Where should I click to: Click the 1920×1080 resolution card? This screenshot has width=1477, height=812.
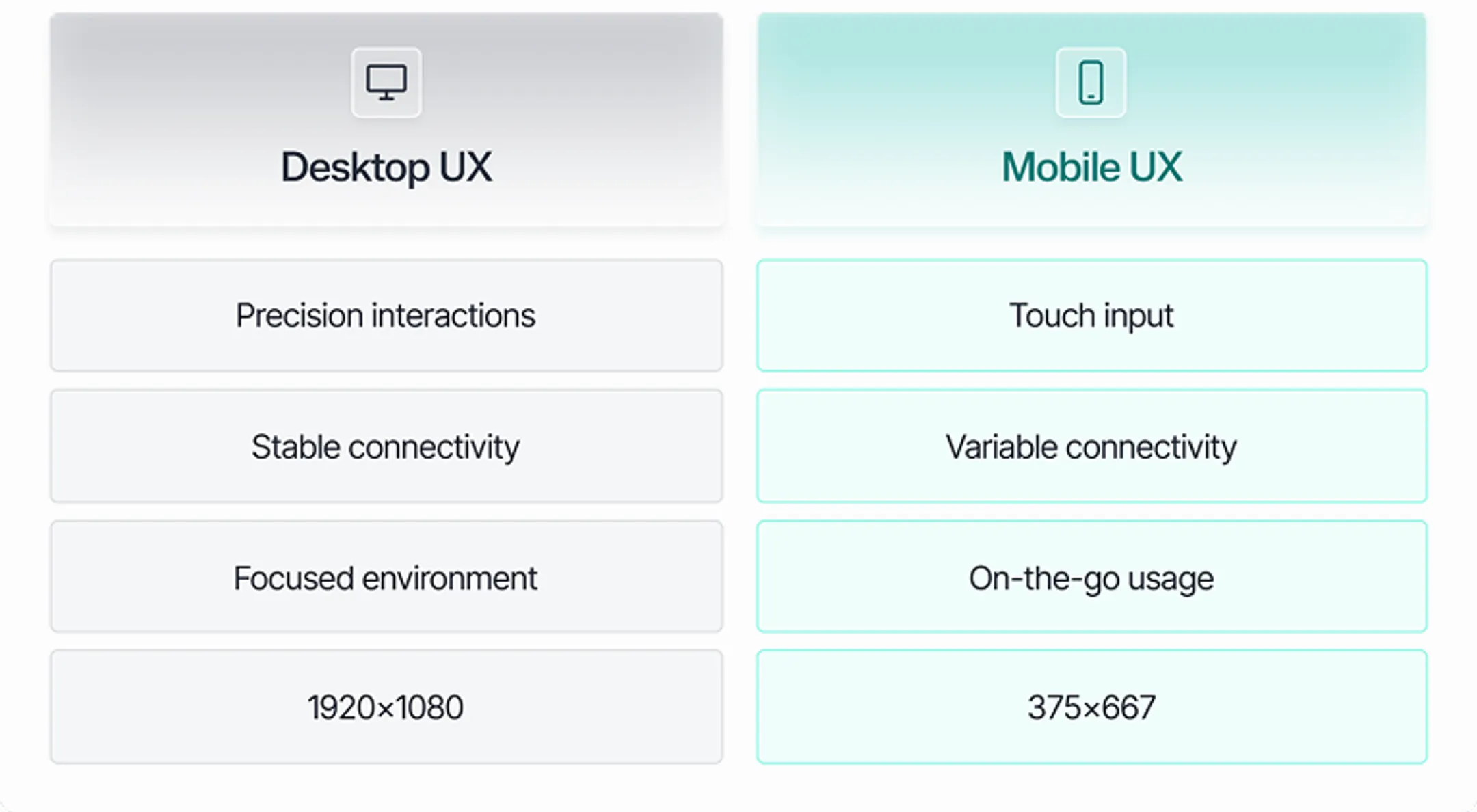pos(386,707)
